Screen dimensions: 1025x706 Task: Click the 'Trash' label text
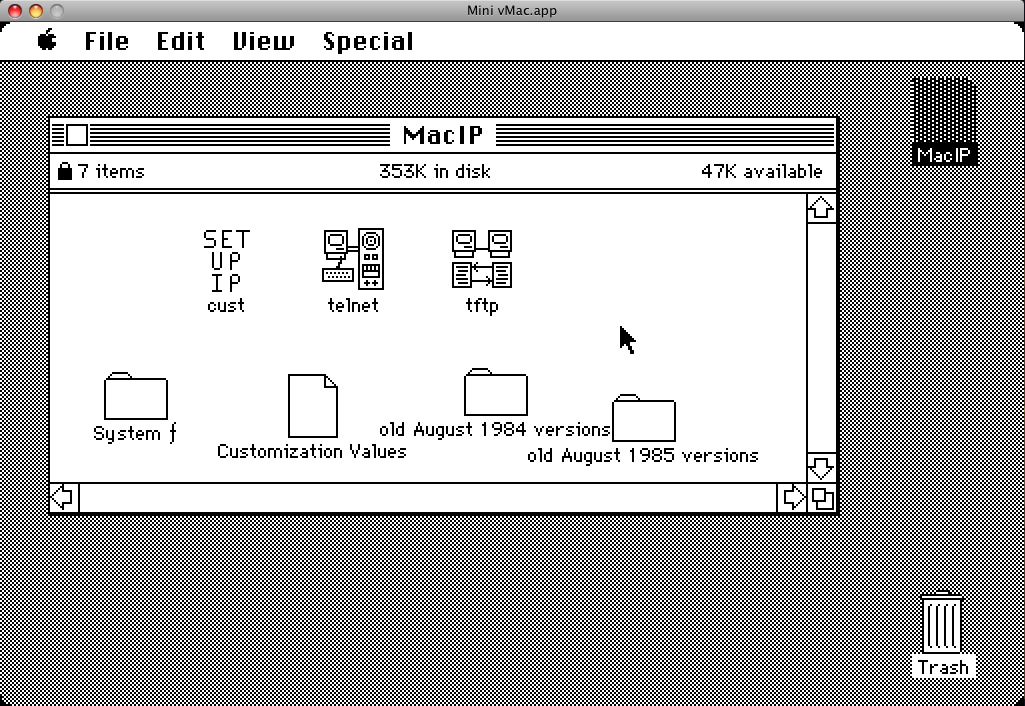(x=943, y=667)
